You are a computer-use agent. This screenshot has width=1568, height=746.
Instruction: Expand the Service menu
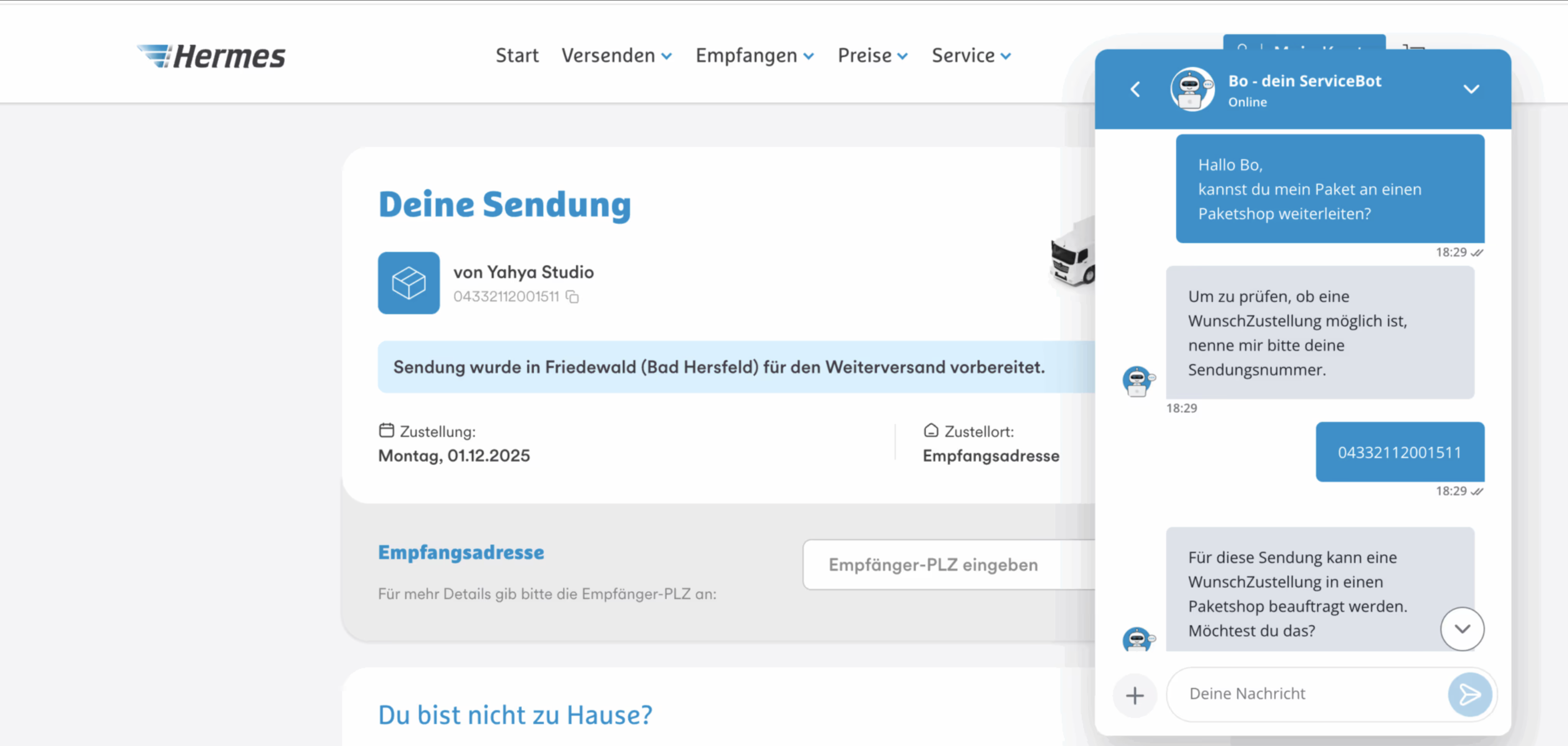pyautogui.click(x=972, y=55)
